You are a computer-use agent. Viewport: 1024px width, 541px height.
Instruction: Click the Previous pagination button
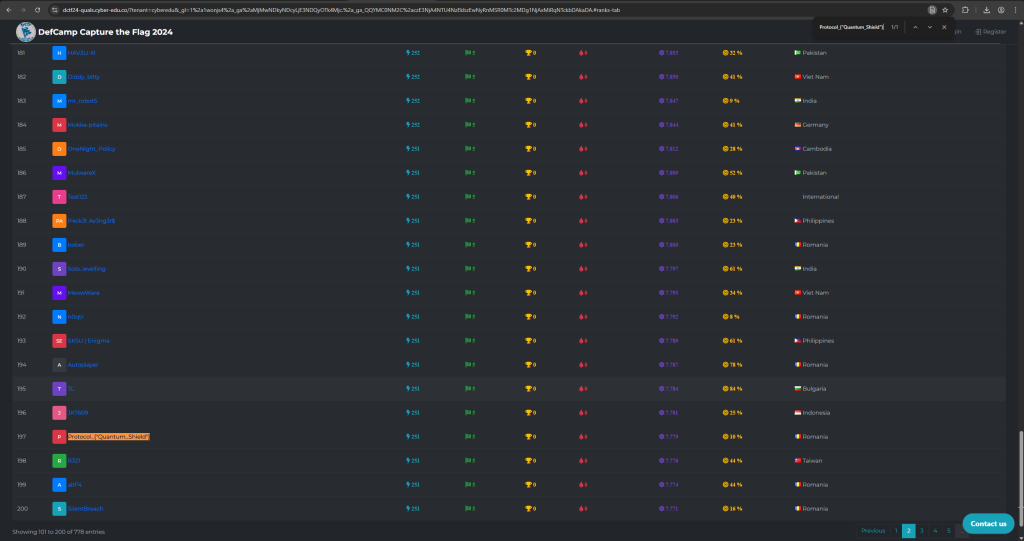[872, 531]
